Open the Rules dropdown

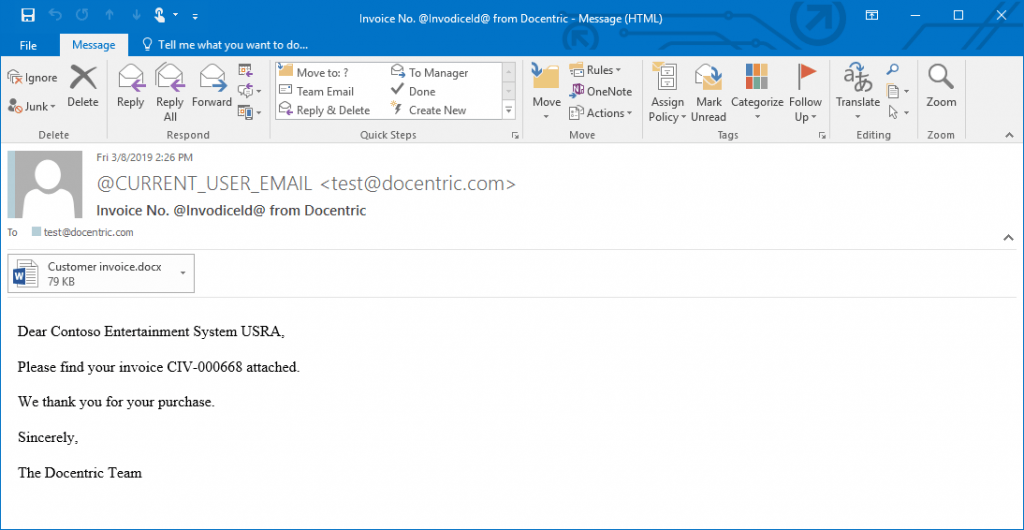click(595, 70)
